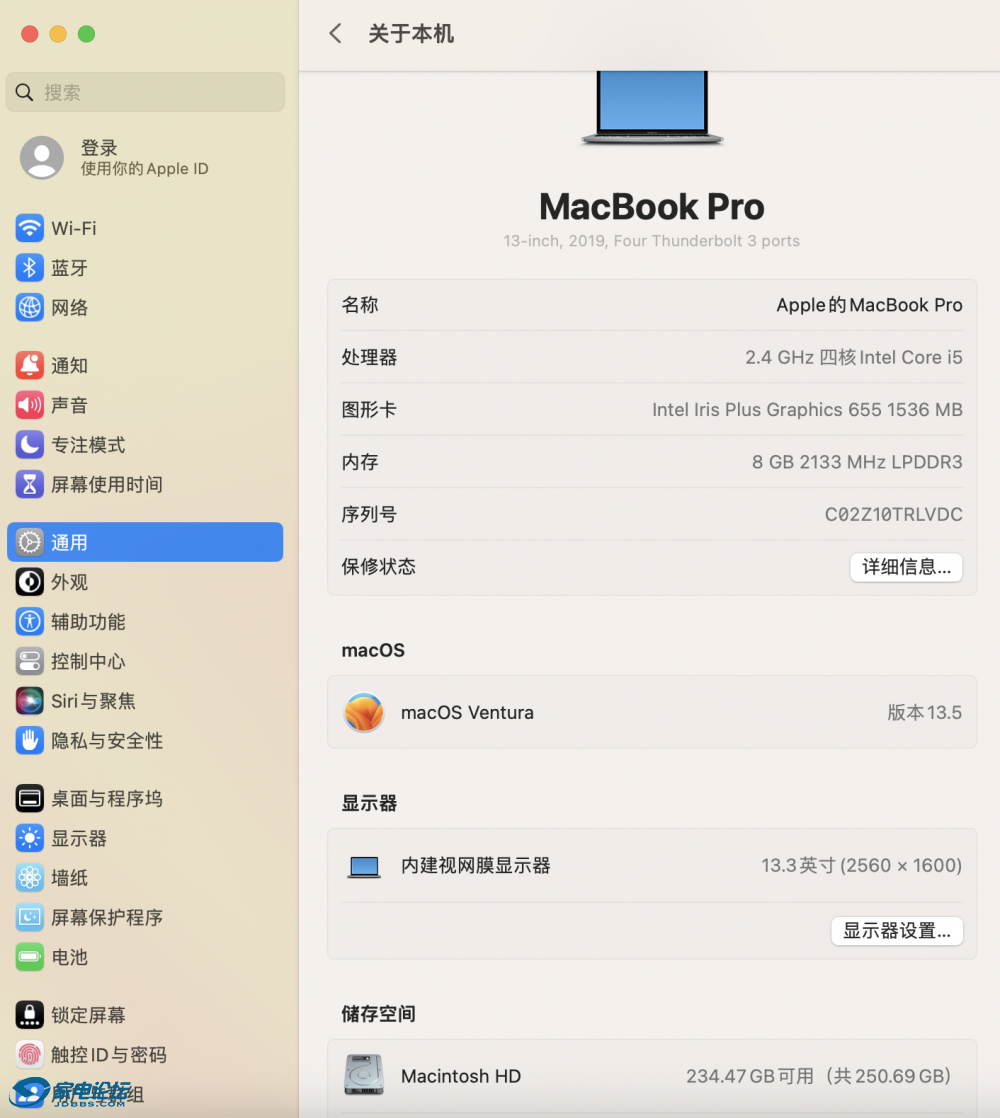This screenshot has width=1000, height=1118.
Task: Open Sound (声音) speaker icon
Action: pyautogui.click(x=29, y=405)
